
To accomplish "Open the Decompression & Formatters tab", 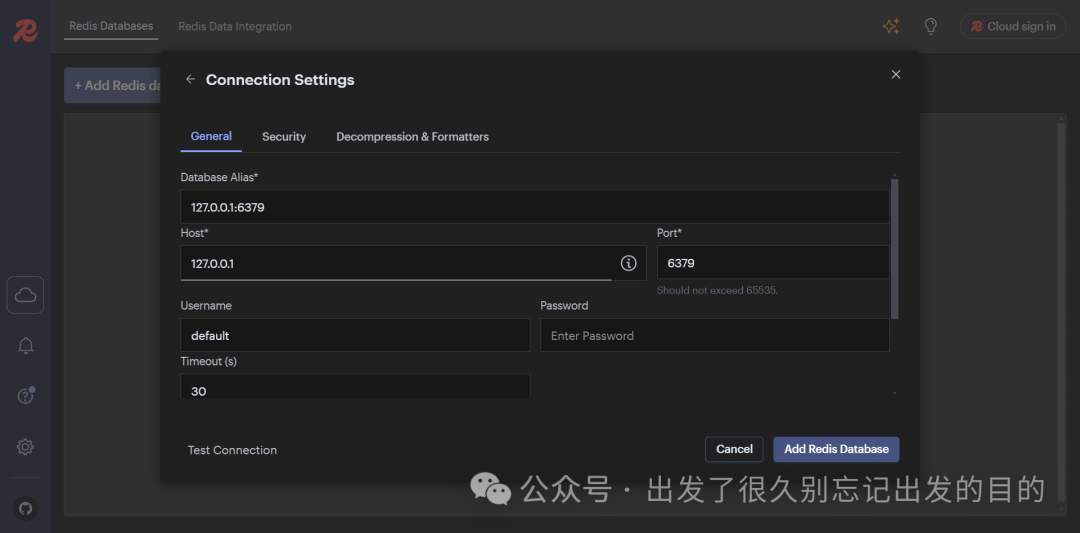I will (x=412, y=137).
